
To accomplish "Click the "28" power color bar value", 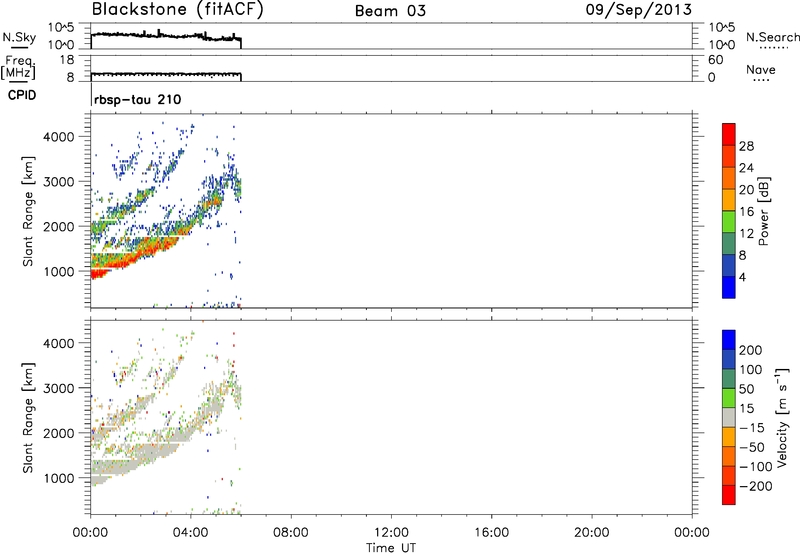I will point(746,146).
